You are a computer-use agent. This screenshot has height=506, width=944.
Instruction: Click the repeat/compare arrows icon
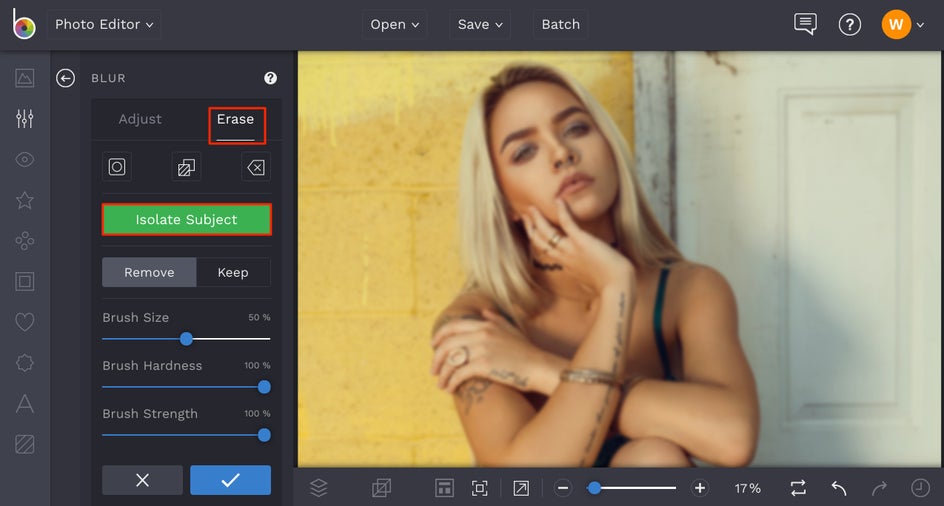coord(798,488)
